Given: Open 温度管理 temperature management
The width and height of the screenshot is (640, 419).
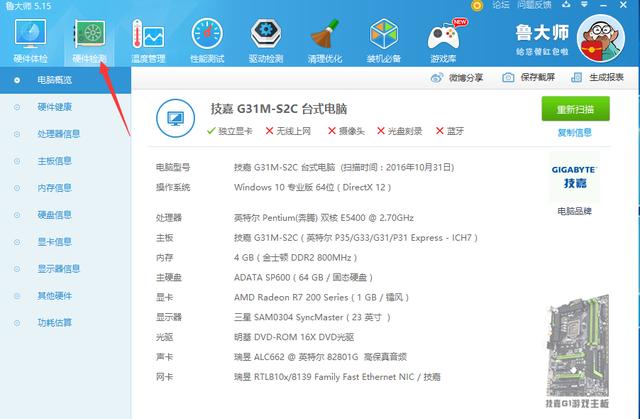Looking at the screenshot, I should click(x=148, y=41).
